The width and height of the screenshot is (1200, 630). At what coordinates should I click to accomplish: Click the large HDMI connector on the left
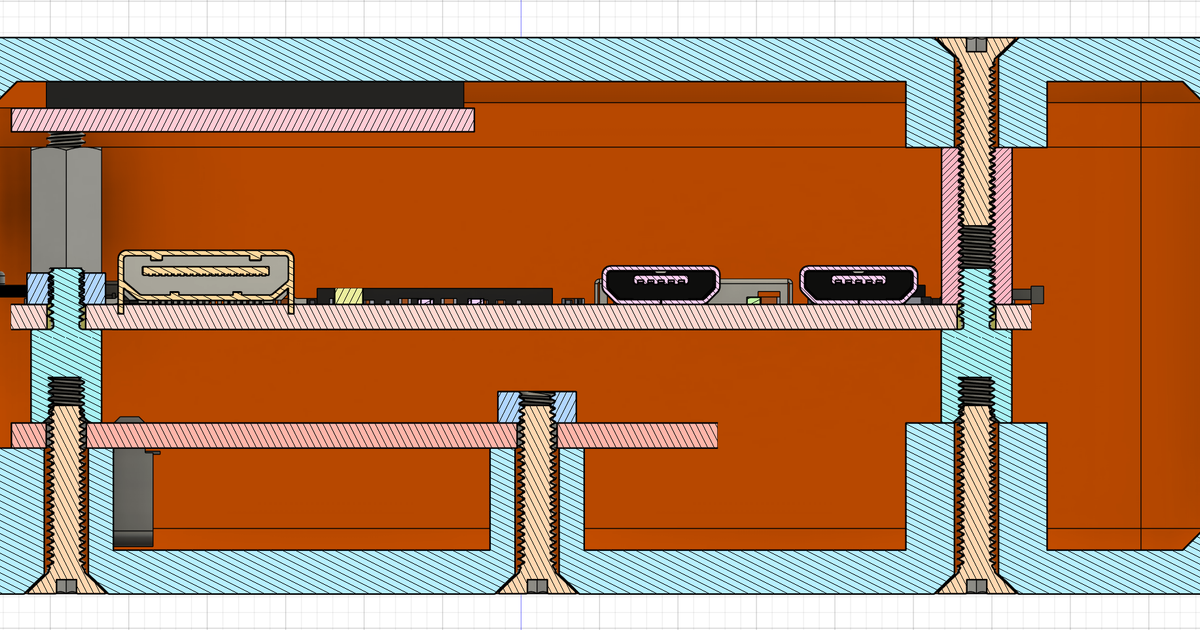(x=206, y=276)
